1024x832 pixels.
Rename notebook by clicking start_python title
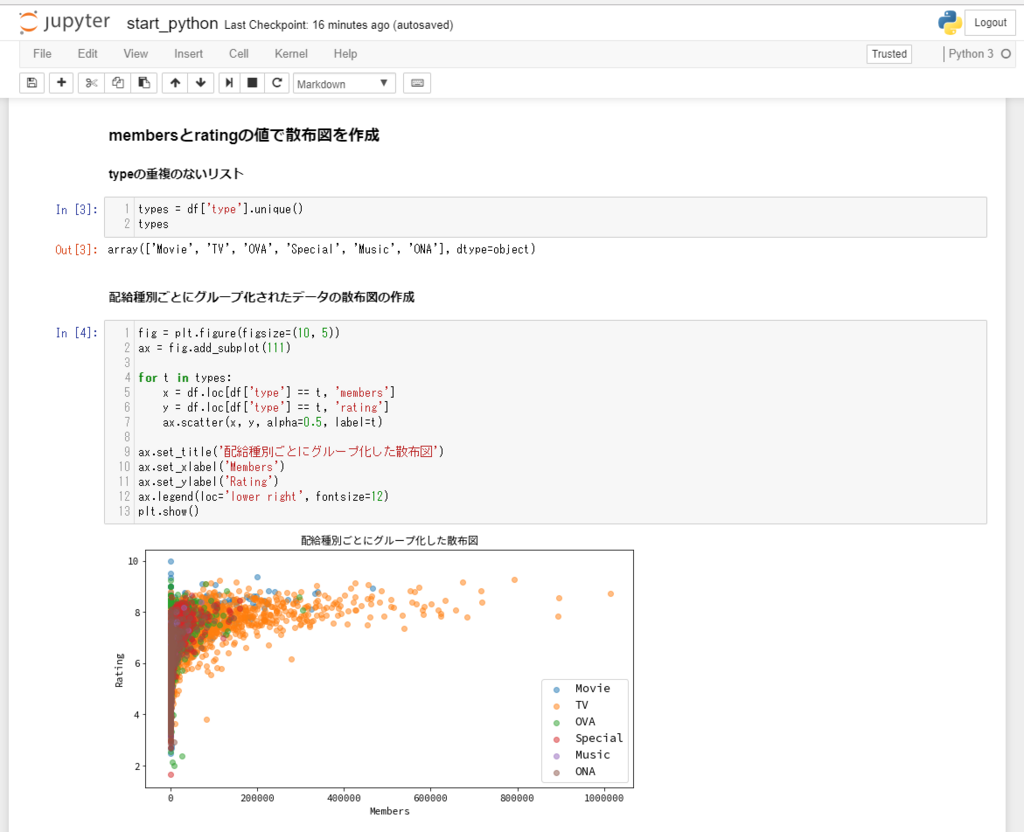click(x=172, y=24)
